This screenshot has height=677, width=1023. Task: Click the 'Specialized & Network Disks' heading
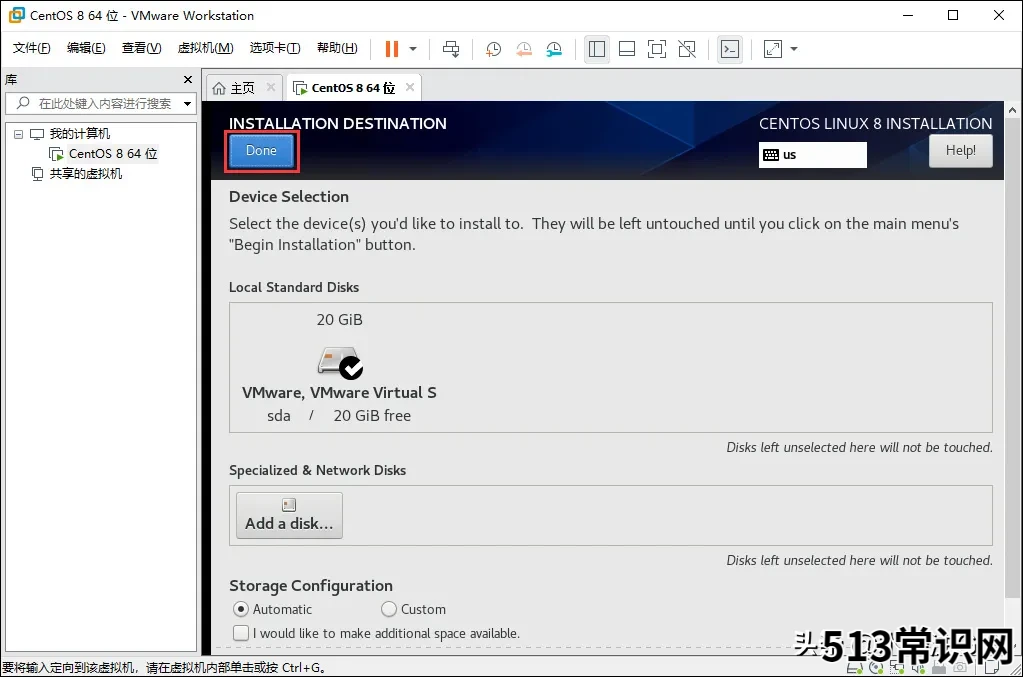point(317,470)
